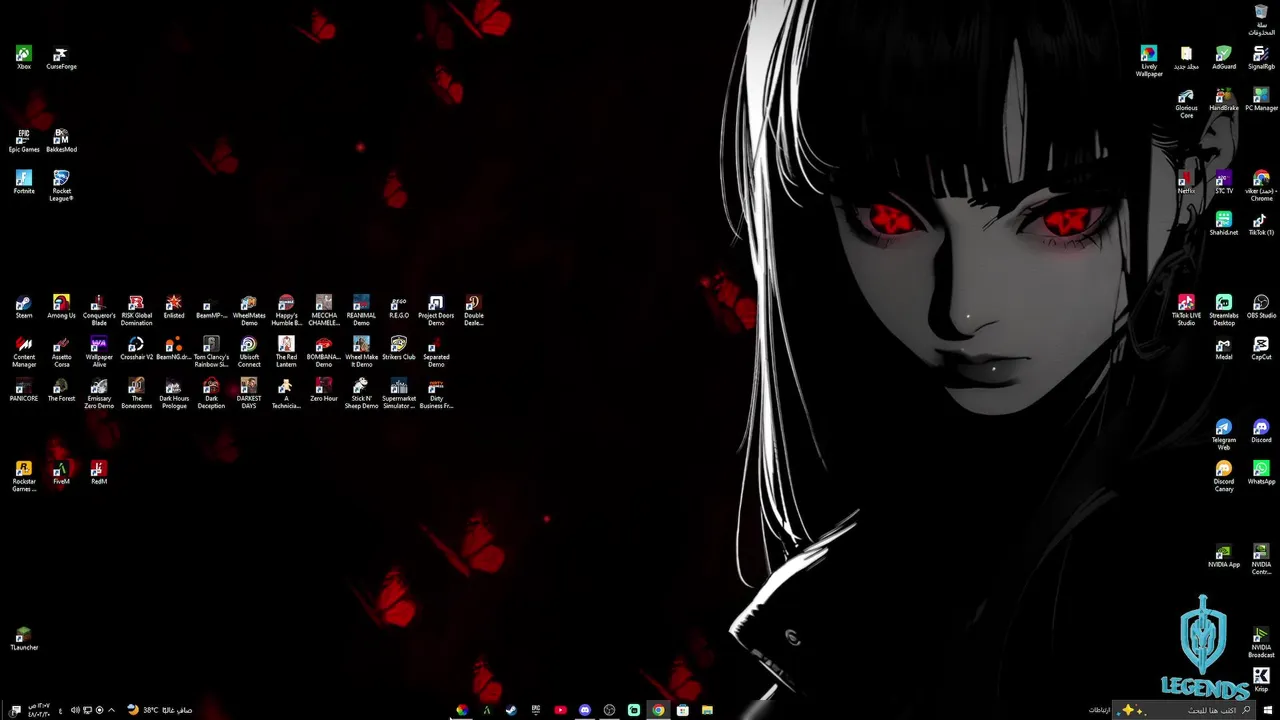The width and height of the screenshot is (1280, 720).
Task: Open Discord from the taskbar
Action: (585, 710)
